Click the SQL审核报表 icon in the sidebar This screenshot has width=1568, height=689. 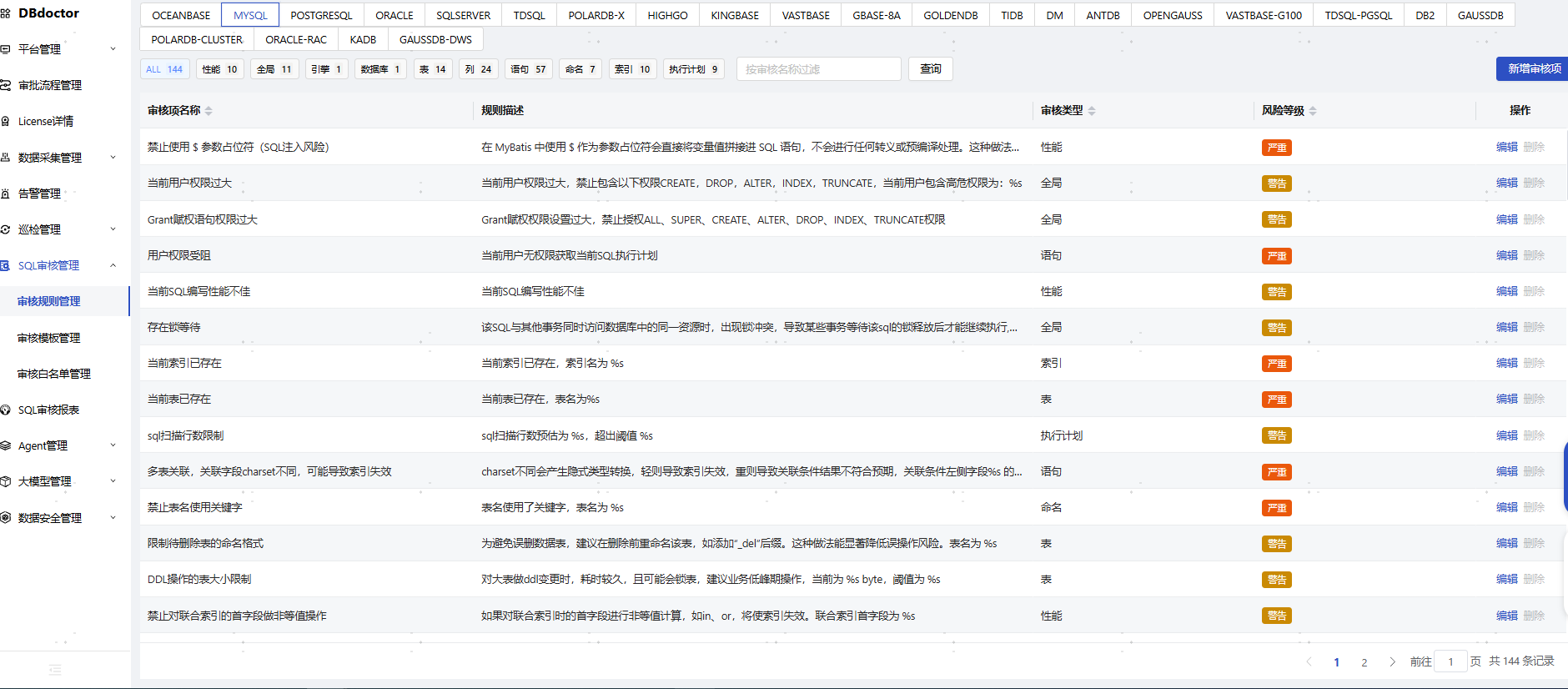click(x=5, y=410)
